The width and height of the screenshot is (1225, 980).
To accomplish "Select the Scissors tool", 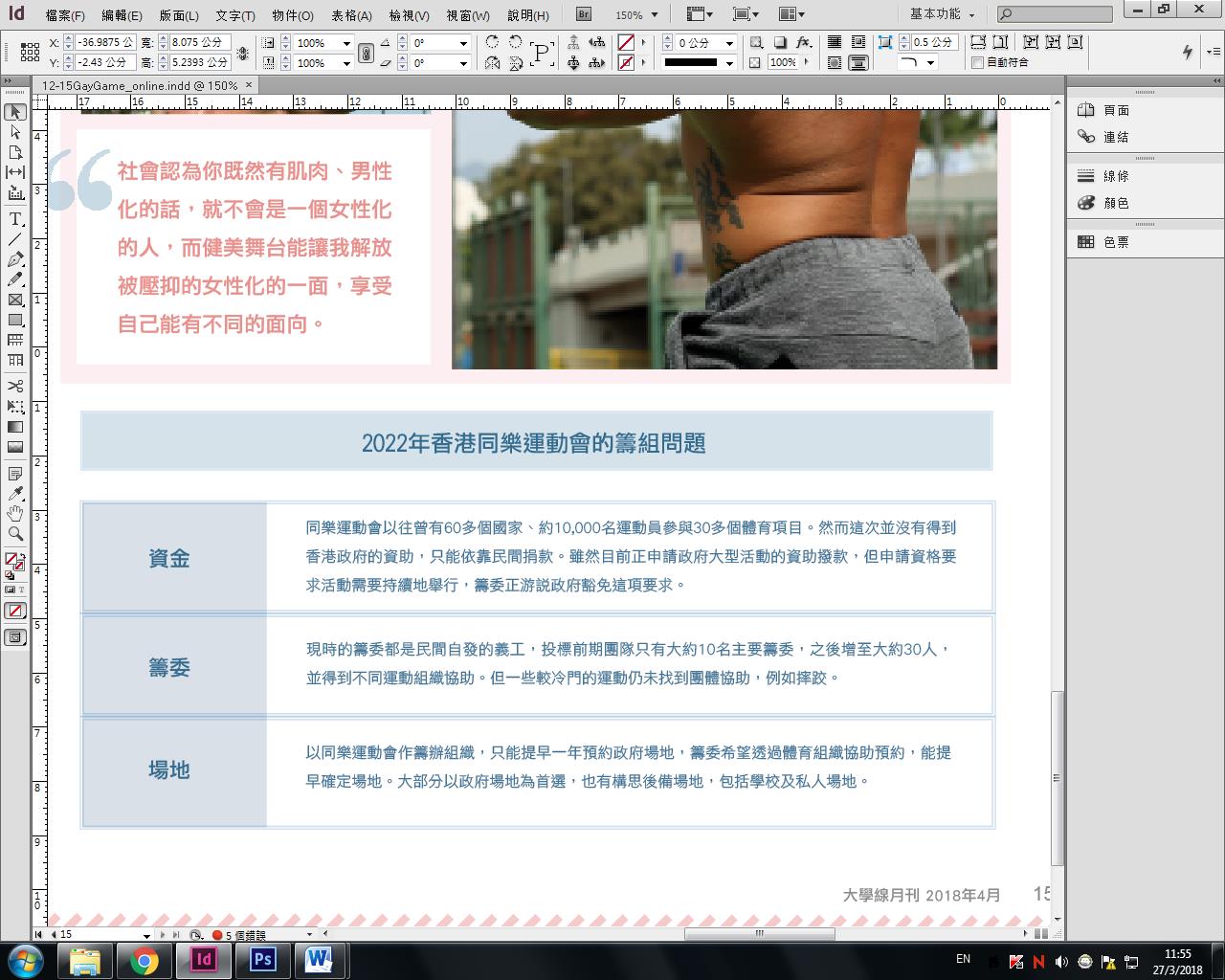I will click(15, 386).
